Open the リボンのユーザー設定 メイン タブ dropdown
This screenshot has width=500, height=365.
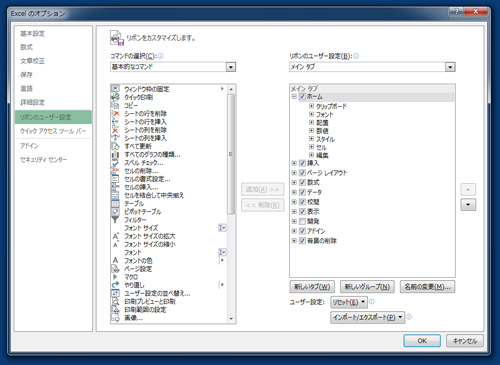450,67
